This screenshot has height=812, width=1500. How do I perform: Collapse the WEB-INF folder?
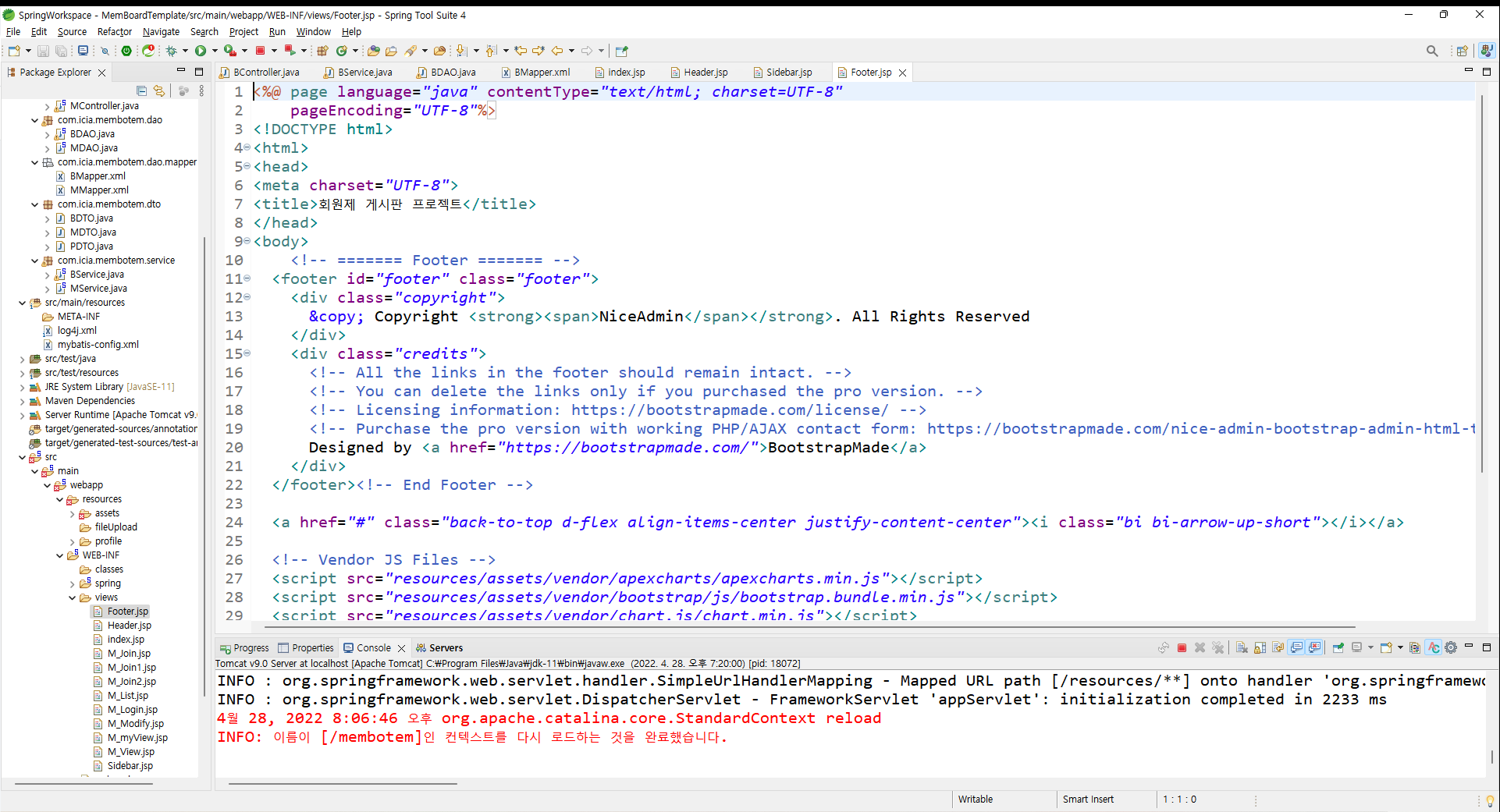coord(59,555)
